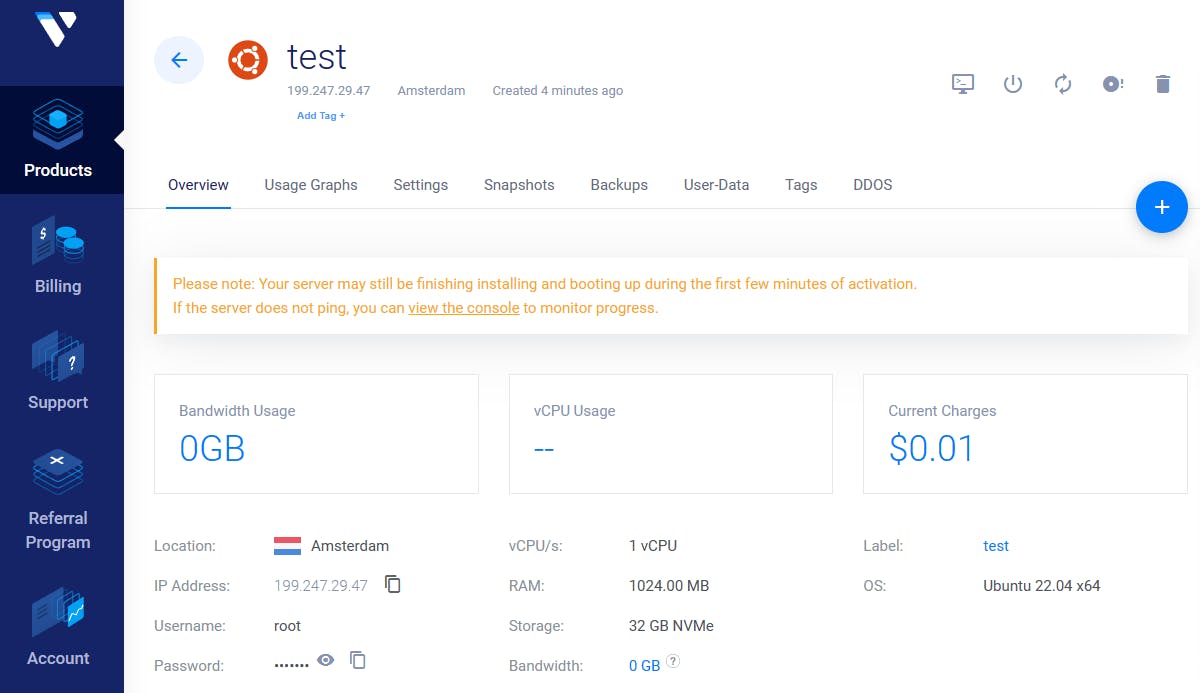Open Referral Program in sidebar
The height and width of the screenshot is (693, 1200).
click(58, 501)
